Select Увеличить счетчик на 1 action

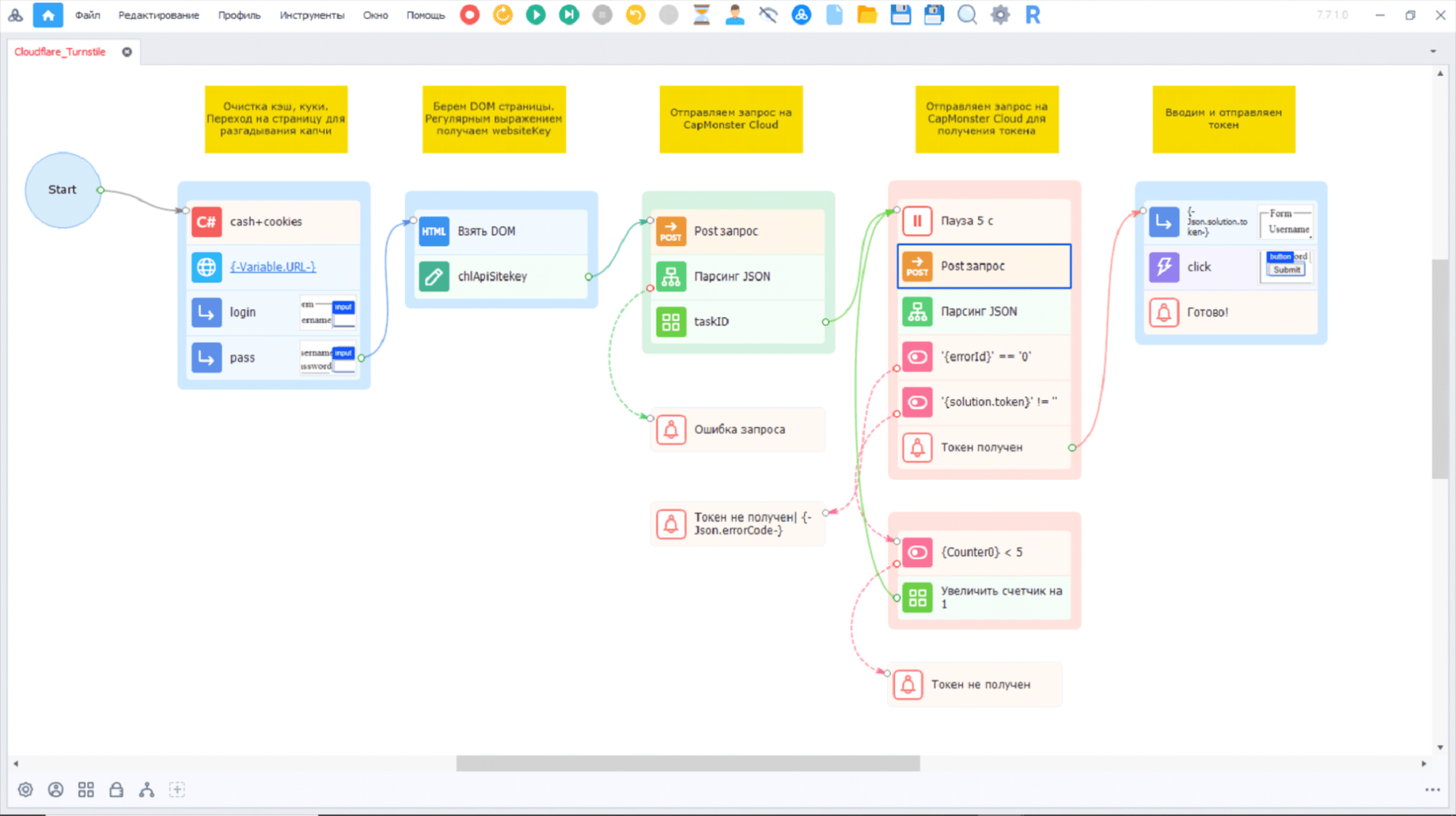984,598
